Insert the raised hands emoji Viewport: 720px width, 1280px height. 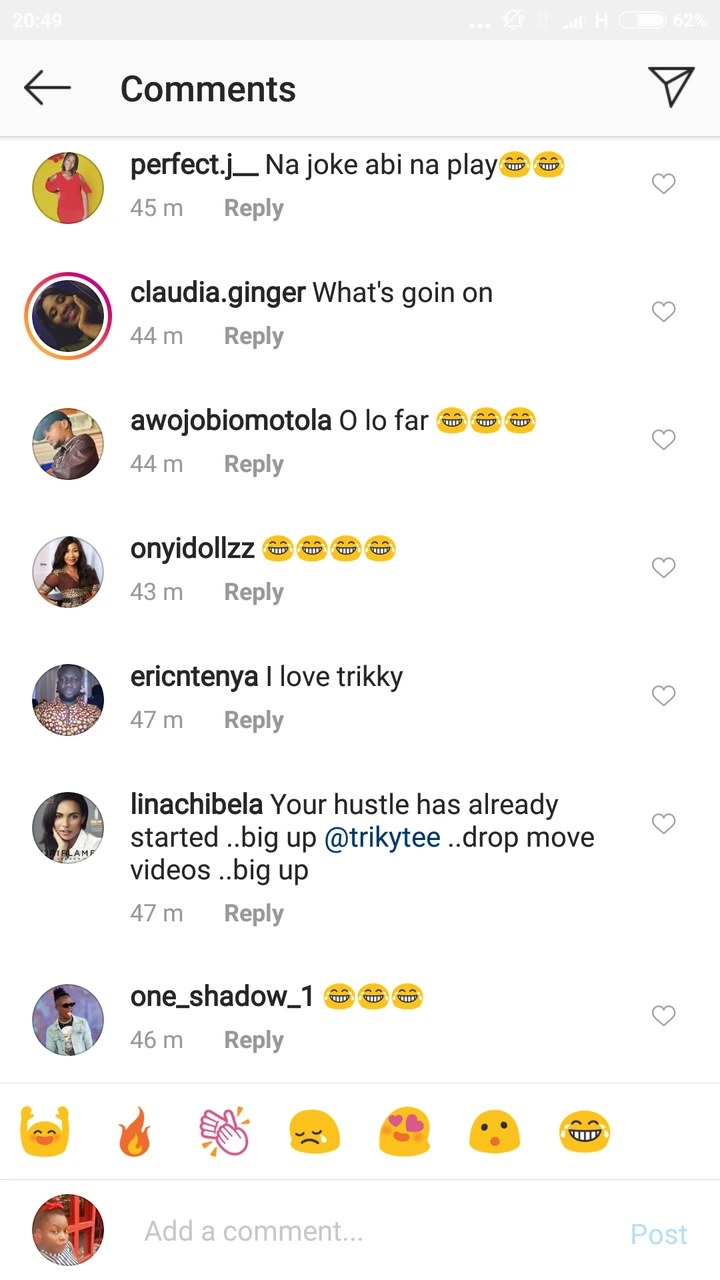coord(45,1133)
